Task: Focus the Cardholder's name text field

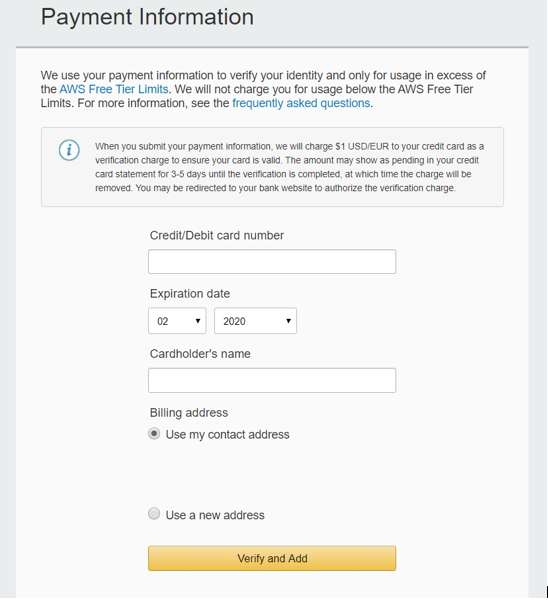Action: 272,380
